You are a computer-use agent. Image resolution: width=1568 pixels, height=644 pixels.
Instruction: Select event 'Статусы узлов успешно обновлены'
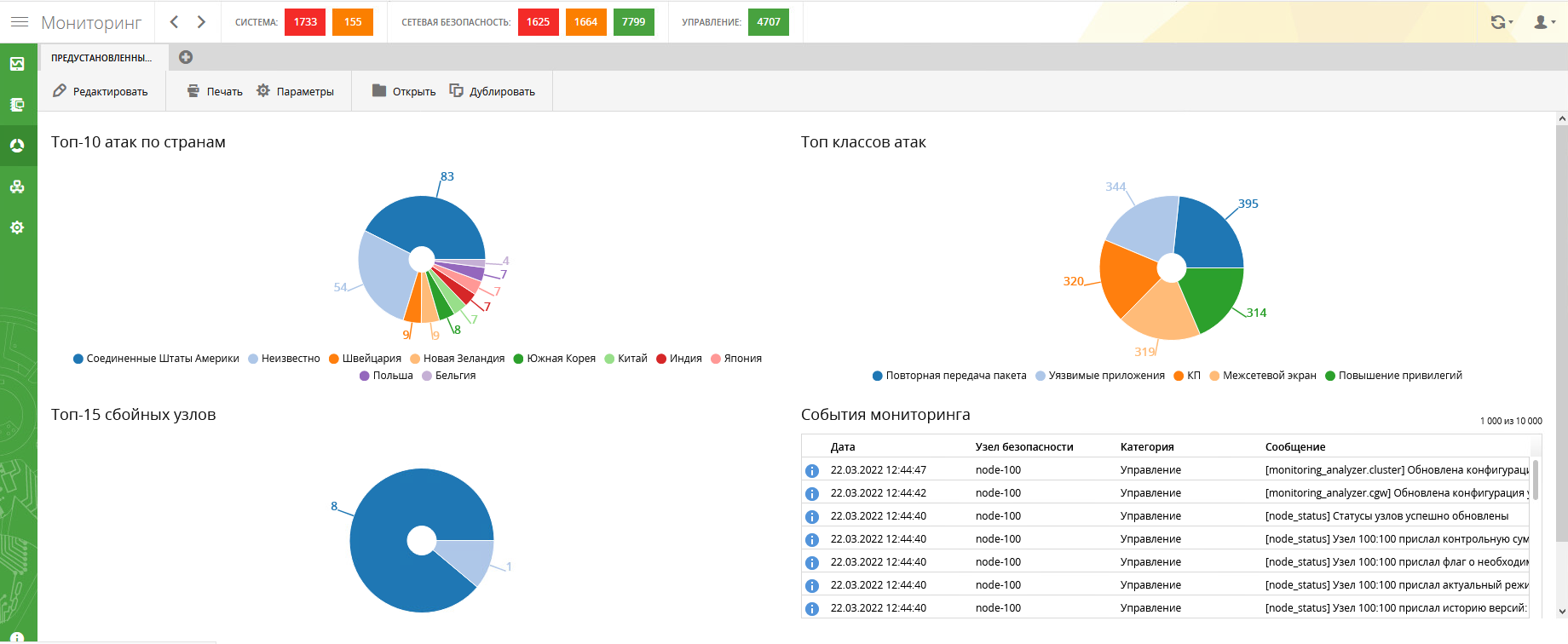pyautogui.click(x=1386, y=516)
